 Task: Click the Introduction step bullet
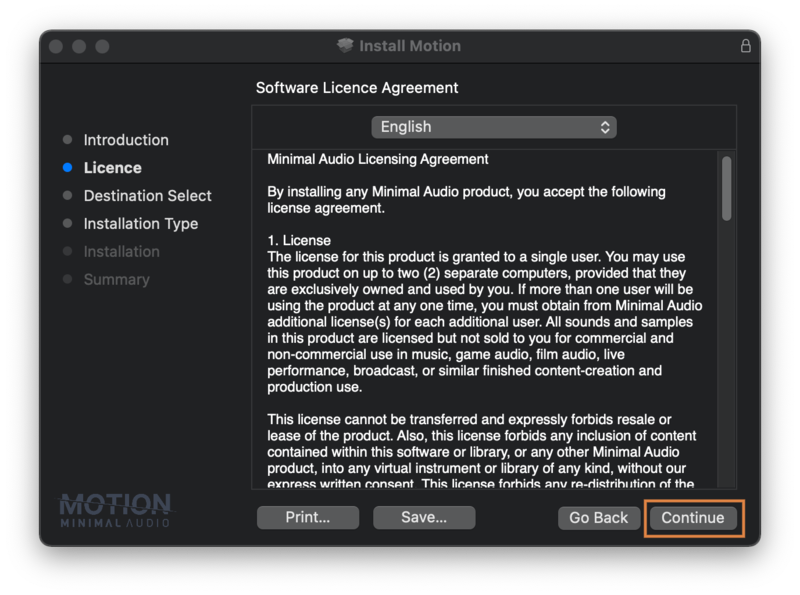pyautogui.click(x=67, y=140)
